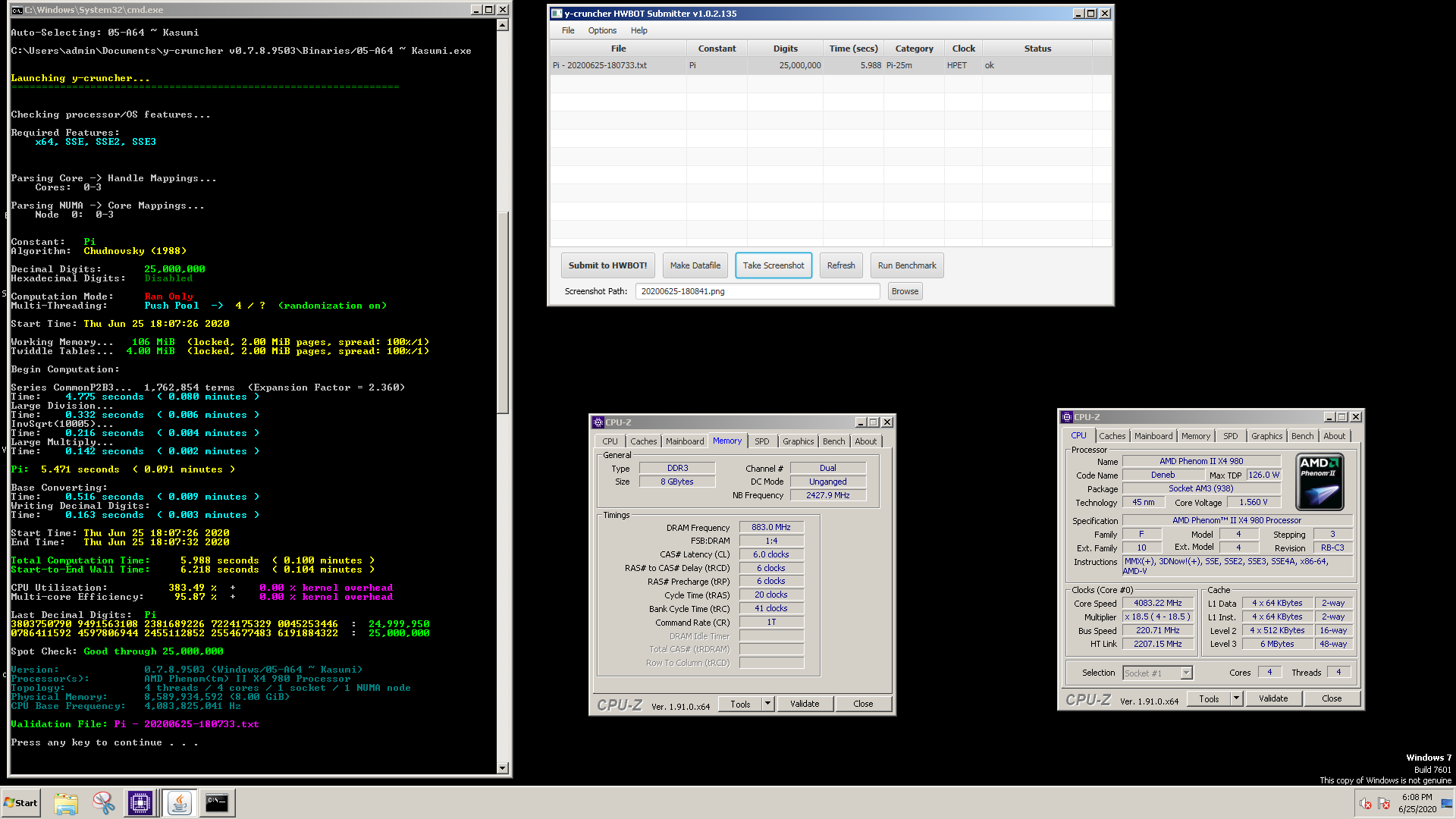This screenshot has width=1456, height=819.
Task: Switch to CPU-Z via taskbar icon
Action: click(140, 803)
